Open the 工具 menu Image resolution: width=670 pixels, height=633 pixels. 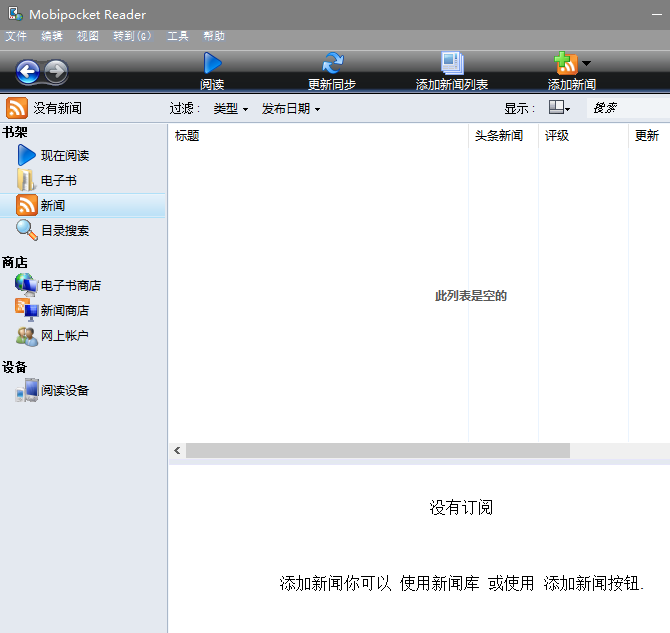pyautogui.click(x=178, y=36)
